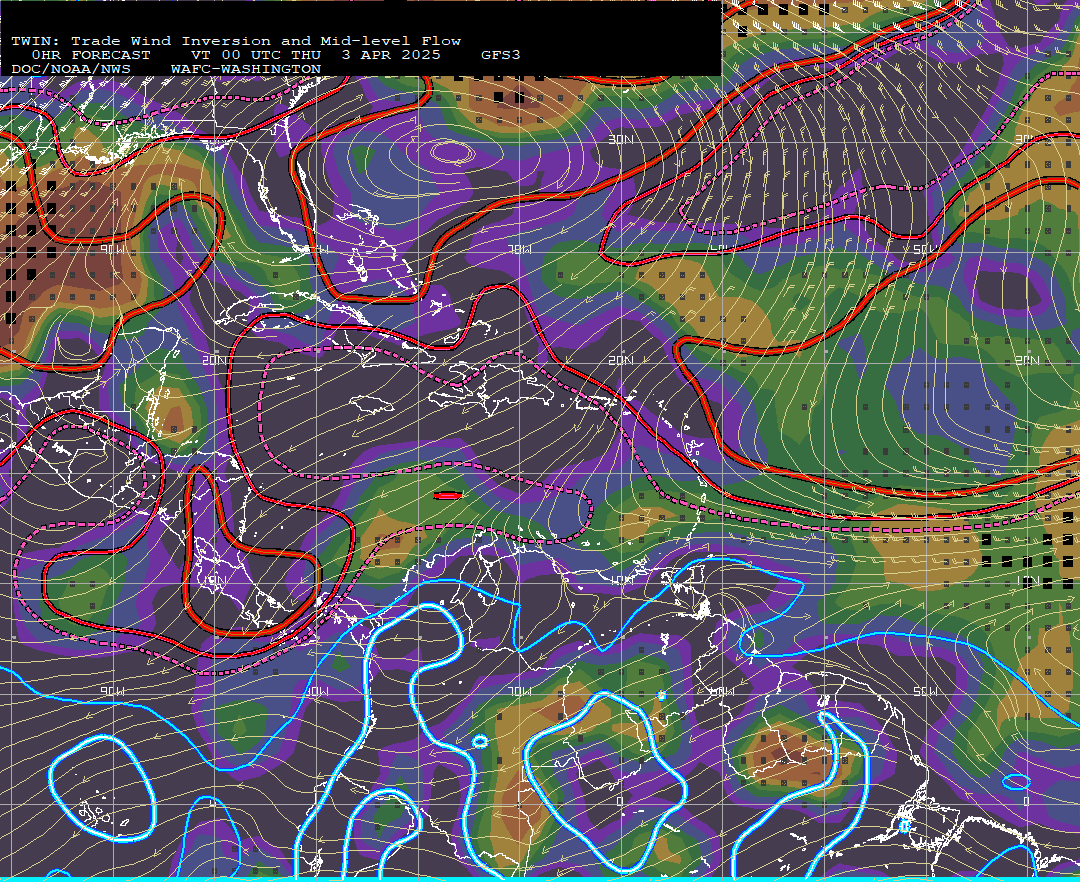Click the tiny cyan ring contour over Colombia

(480, 742)
